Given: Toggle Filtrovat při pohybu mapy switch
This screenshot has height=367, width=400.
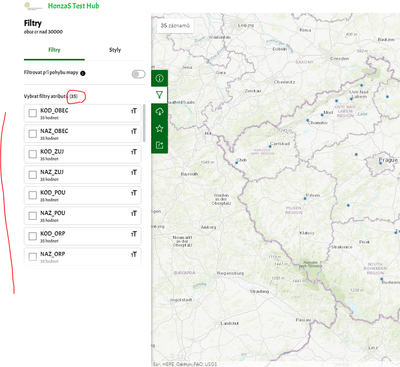Looking at the screenshot, I should (139, 74).
